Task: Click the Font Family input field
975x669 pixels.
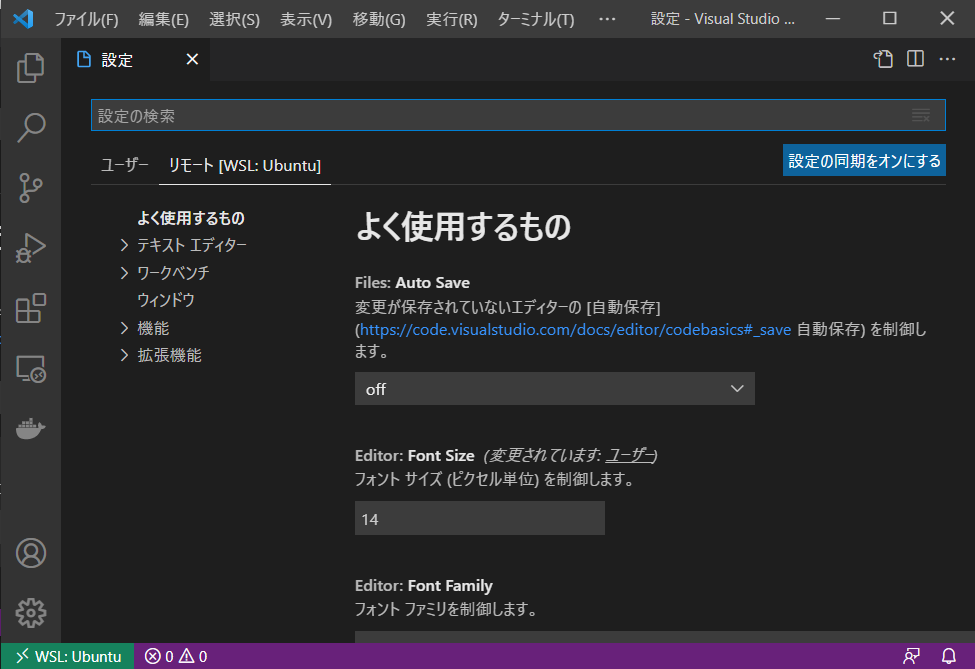Action: click(664, 637)
